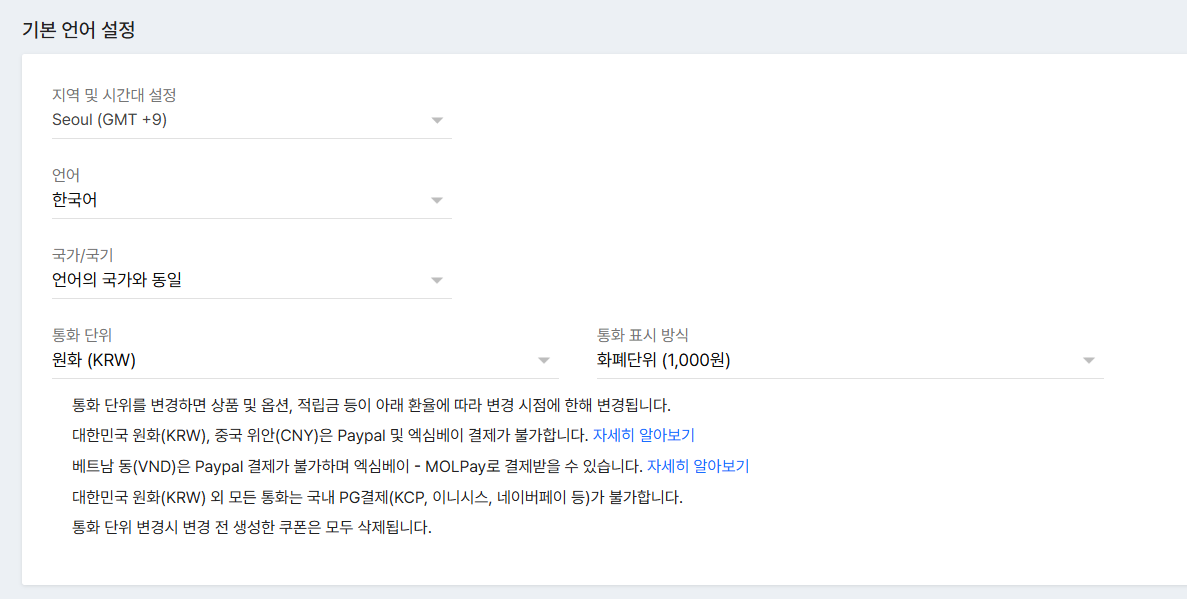
Task: Click the 통화 표시 방식 field label
Action: [643, 335]
